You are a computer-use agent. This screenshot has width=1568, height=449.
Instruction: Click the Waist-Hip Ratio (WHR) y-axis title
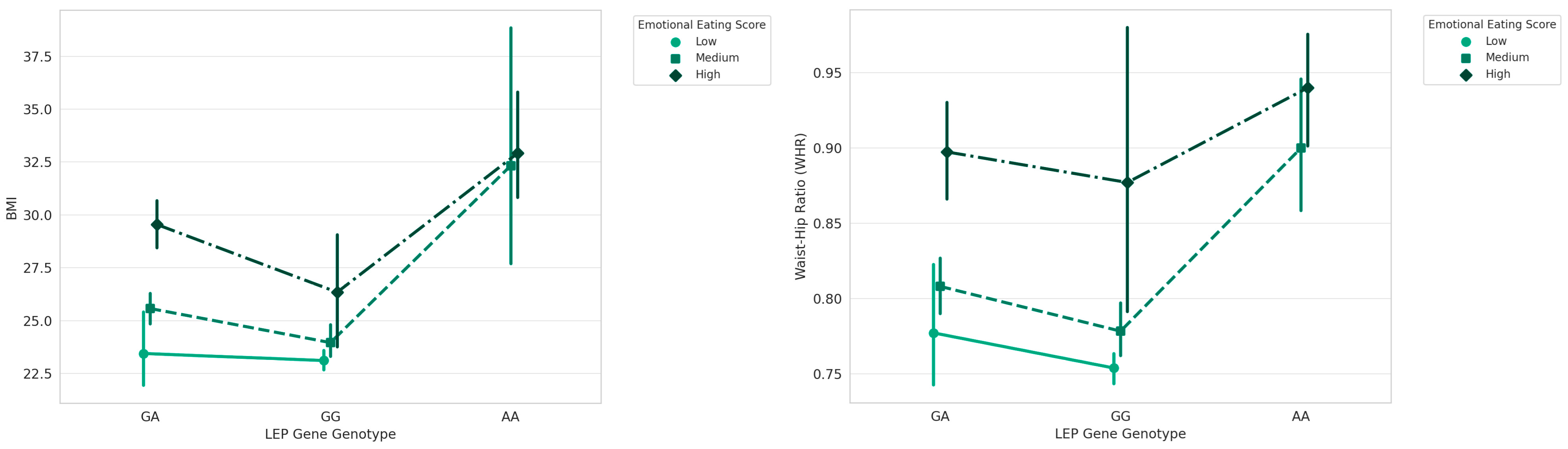pos(800,206)
